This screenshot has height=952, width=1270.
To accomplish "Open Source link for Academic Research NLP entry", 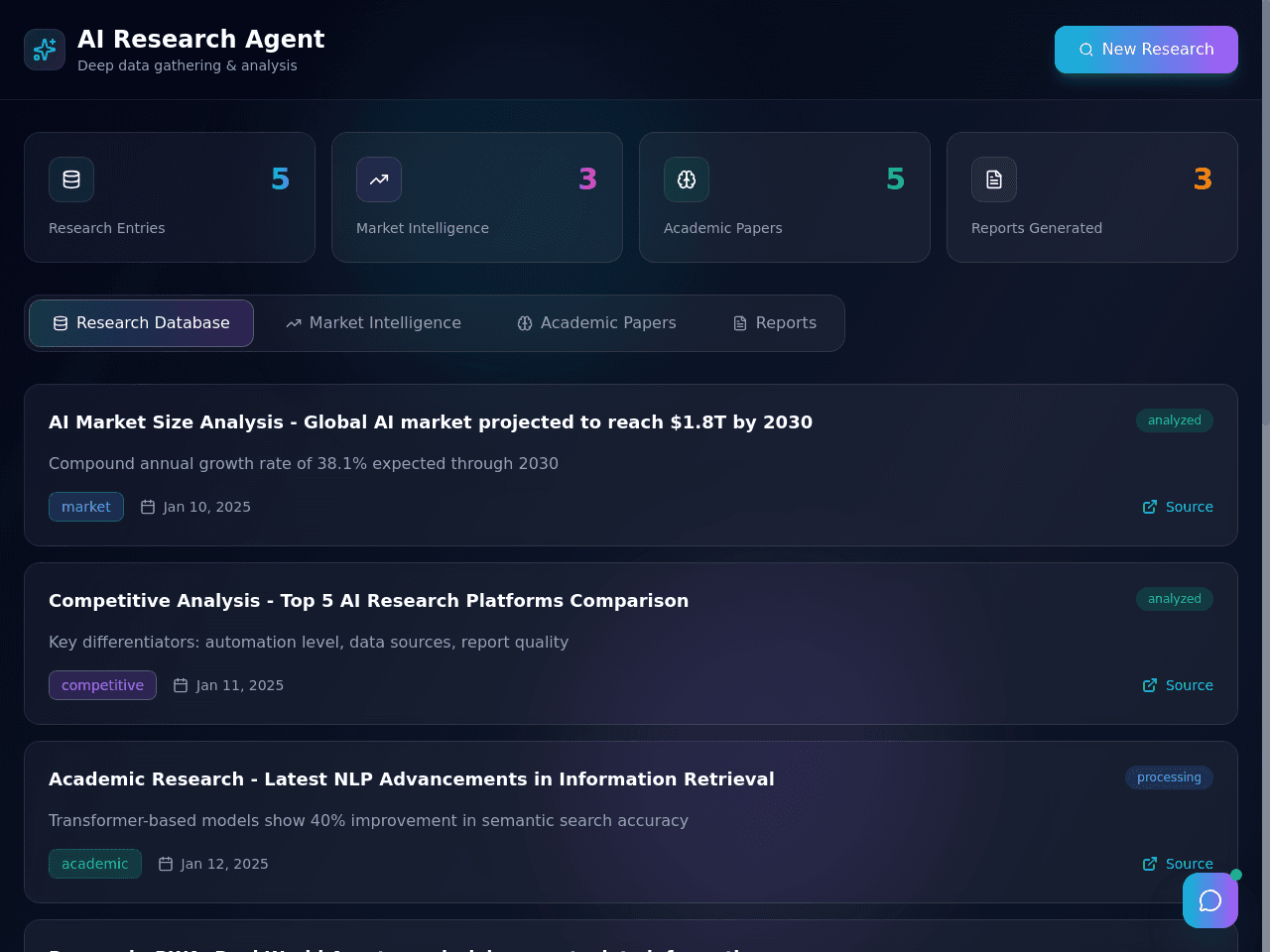I will tap(1178, 864).
